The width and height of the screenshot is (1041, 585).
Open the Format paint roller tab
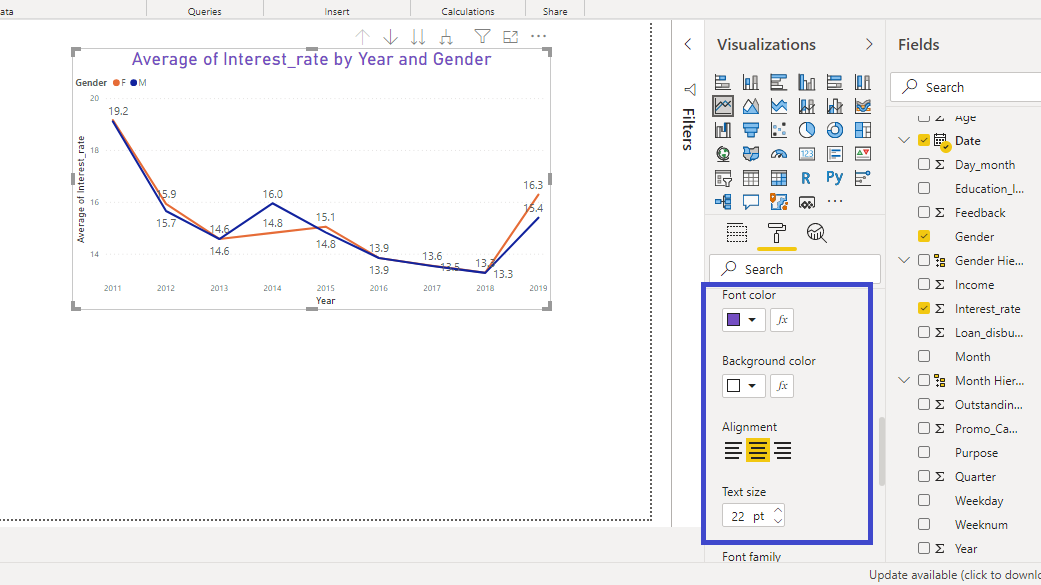click(776, 233)
